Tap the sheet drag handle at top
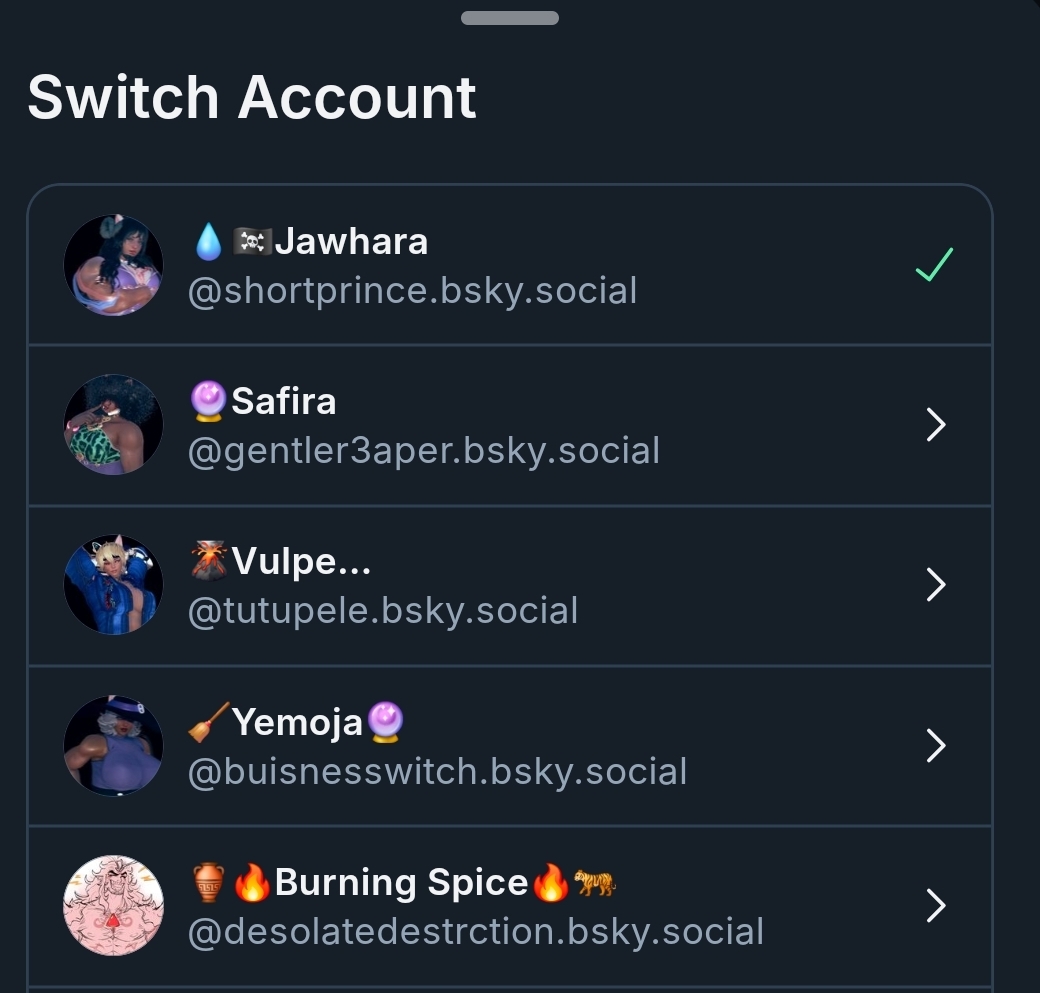The height and width of the screenshot is (993, 1040). coord(510,18)
